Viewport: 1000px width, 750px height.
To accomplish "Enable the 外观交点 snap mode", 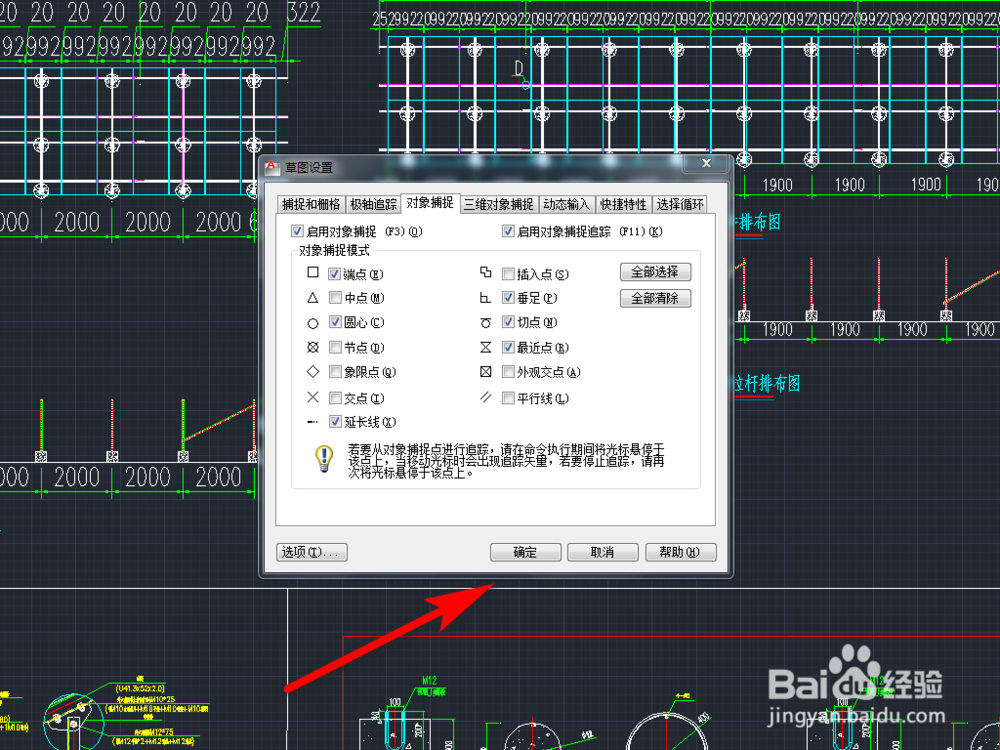I will [508, 372].
